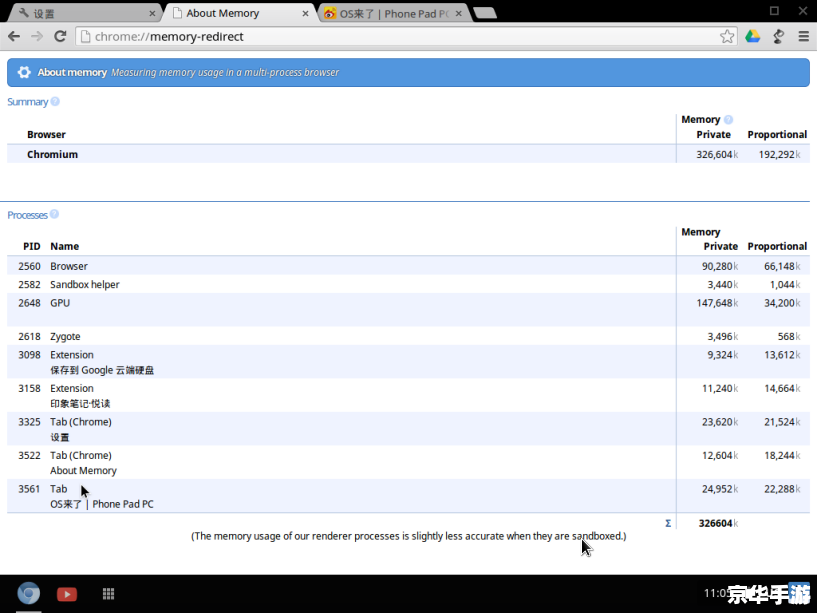Click the Evernote Clearly extension icon
The height and width of the screenshot is (613, 817).
tap(778, 36)
